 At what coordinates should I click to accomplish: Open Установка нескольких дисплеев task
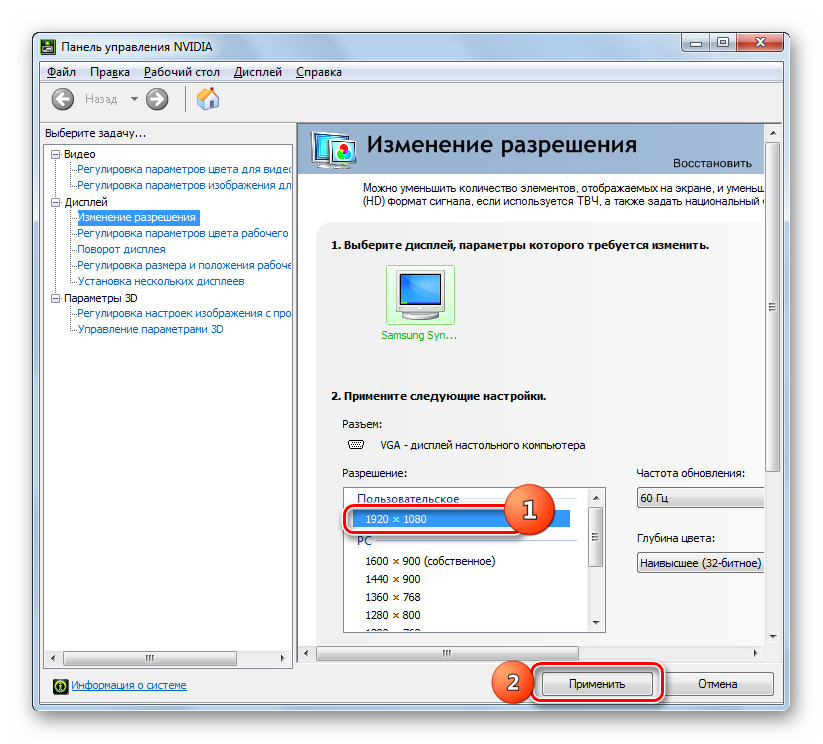tap(161, 281)
